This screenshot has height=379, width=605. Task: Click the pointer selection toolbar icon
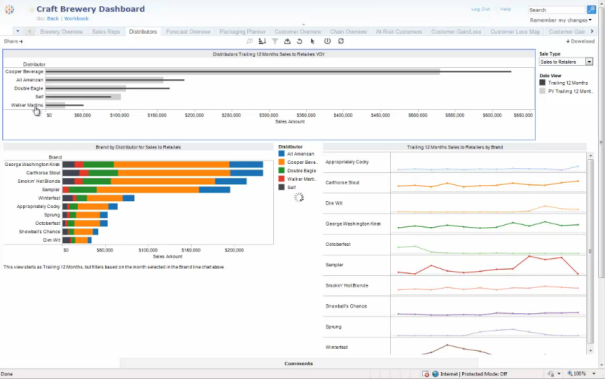tap(313, 41)
